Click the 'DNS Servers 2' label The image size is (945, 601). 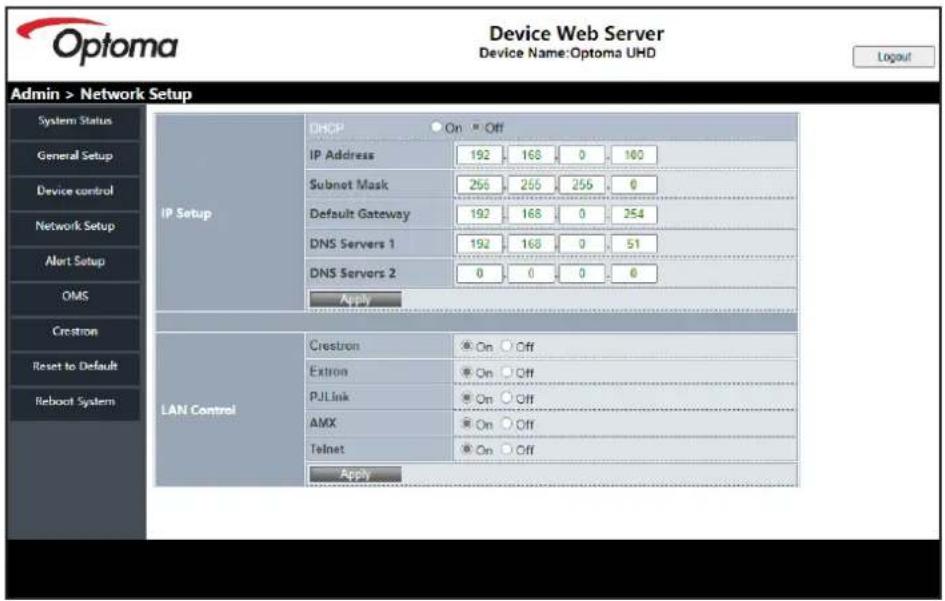tap(353, 273)
